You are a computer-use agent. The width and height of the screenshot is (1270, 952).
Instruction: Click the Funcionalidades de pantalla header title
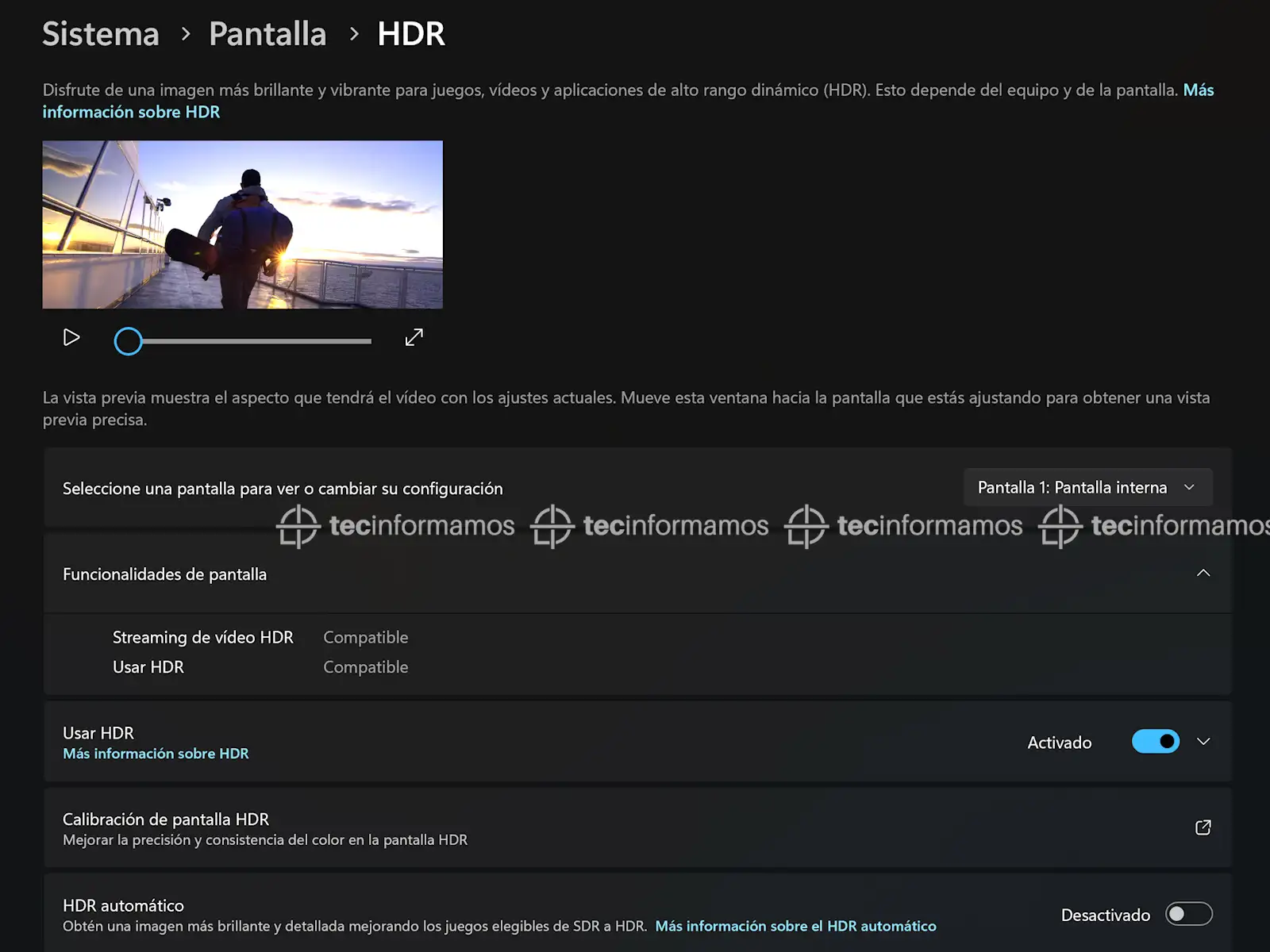point(164,574)
